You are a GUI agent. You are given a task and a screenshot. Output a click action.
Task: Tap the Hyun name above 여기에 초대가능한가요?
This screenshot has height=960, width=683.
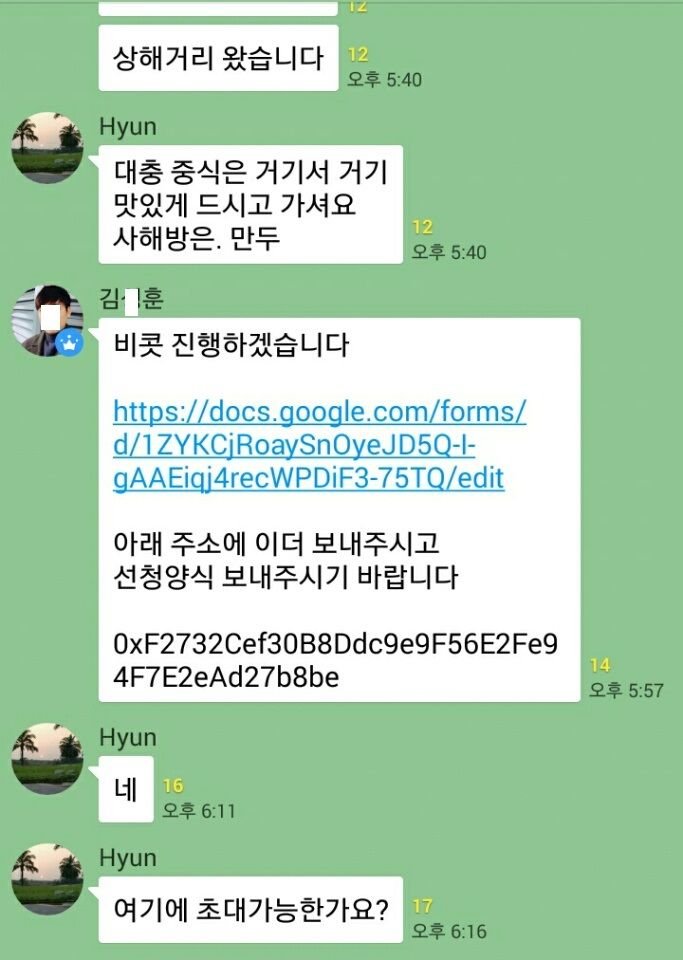pyautogui.click(x=128, y=858)
